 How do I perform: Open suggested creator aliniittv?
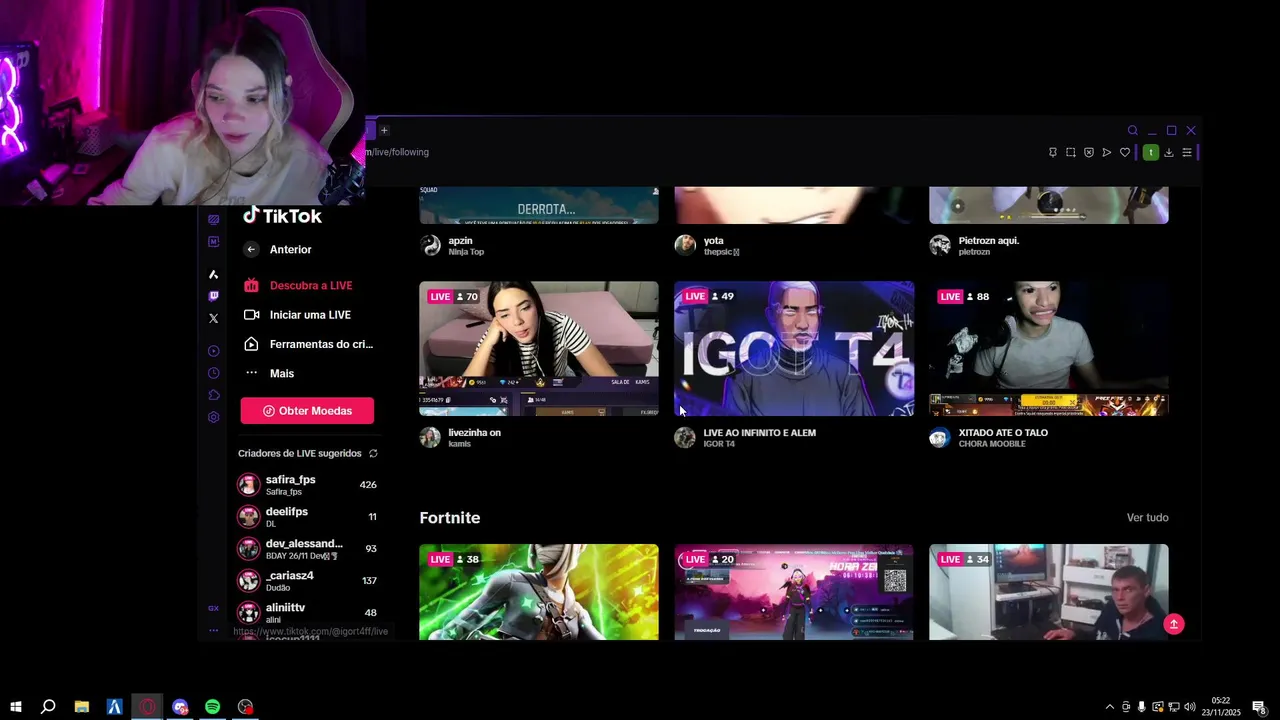(x=306, y=613)
